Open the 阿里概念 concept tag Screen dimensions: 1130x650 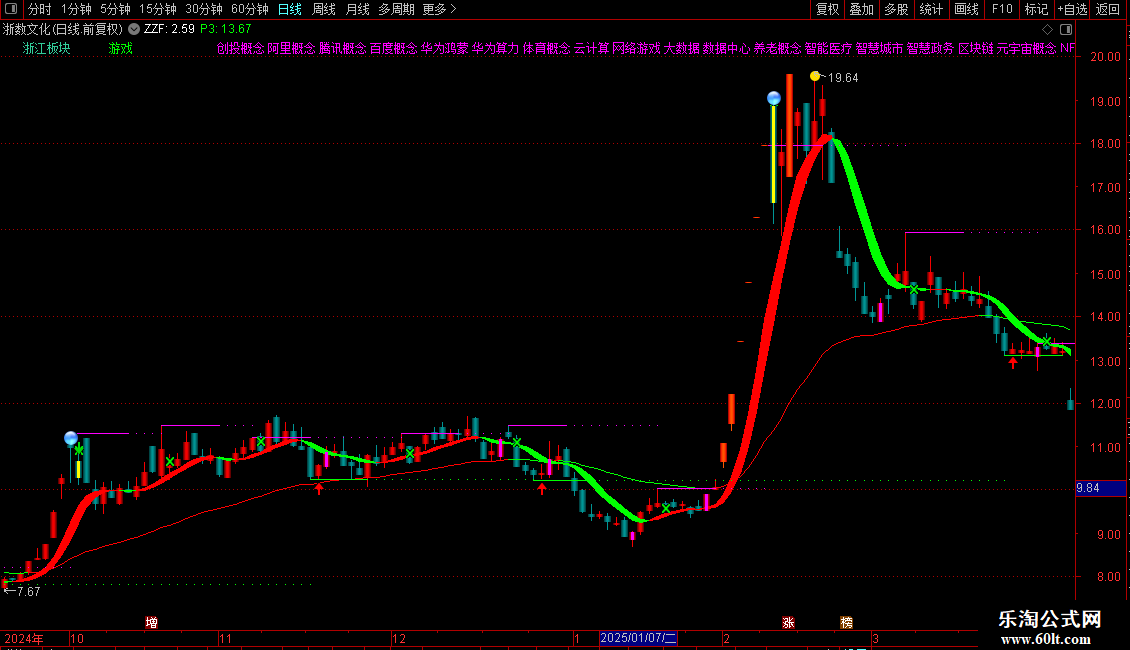pyautogui.click(x=291, y=48)
